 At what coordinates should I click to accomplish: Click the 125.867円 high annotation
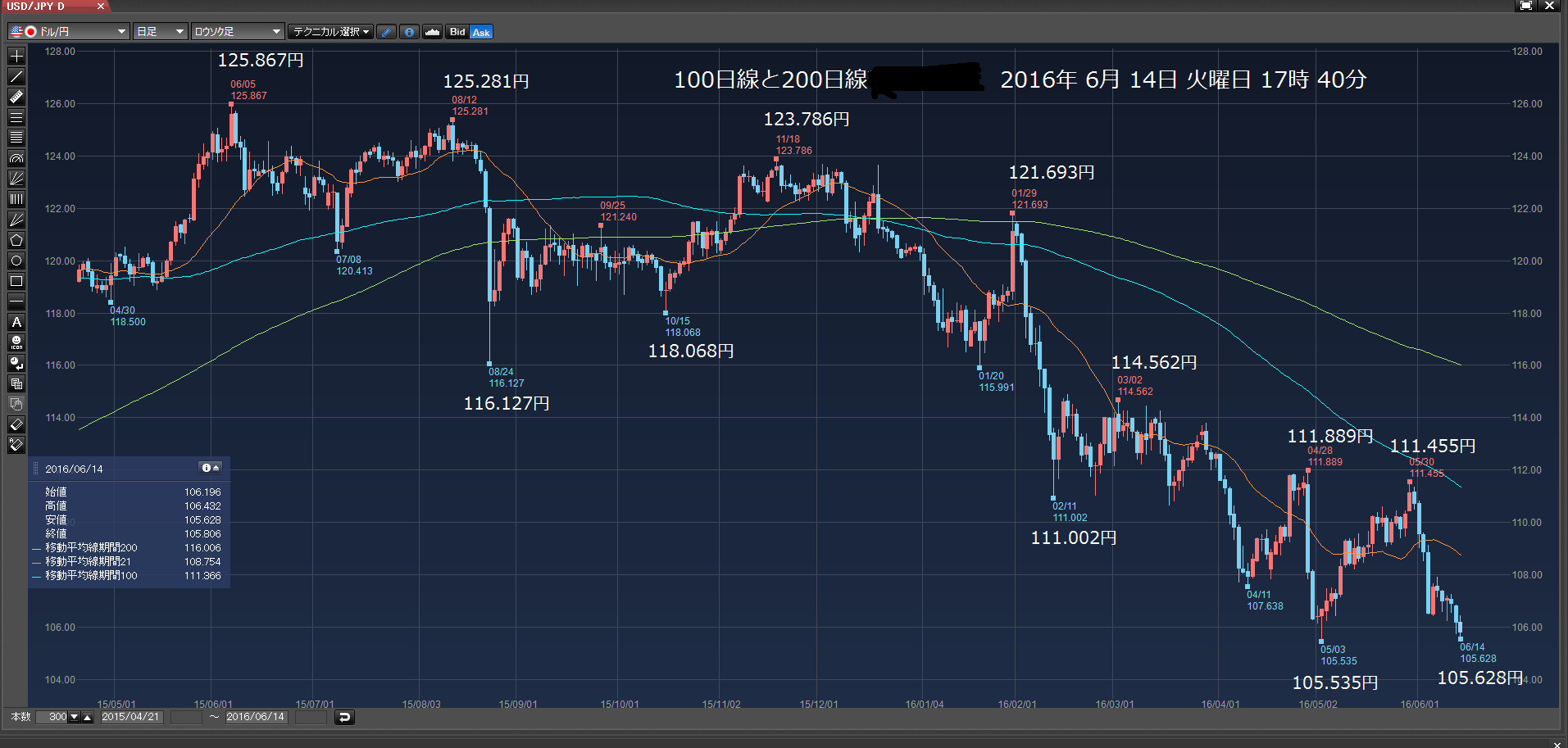(261, 60)
